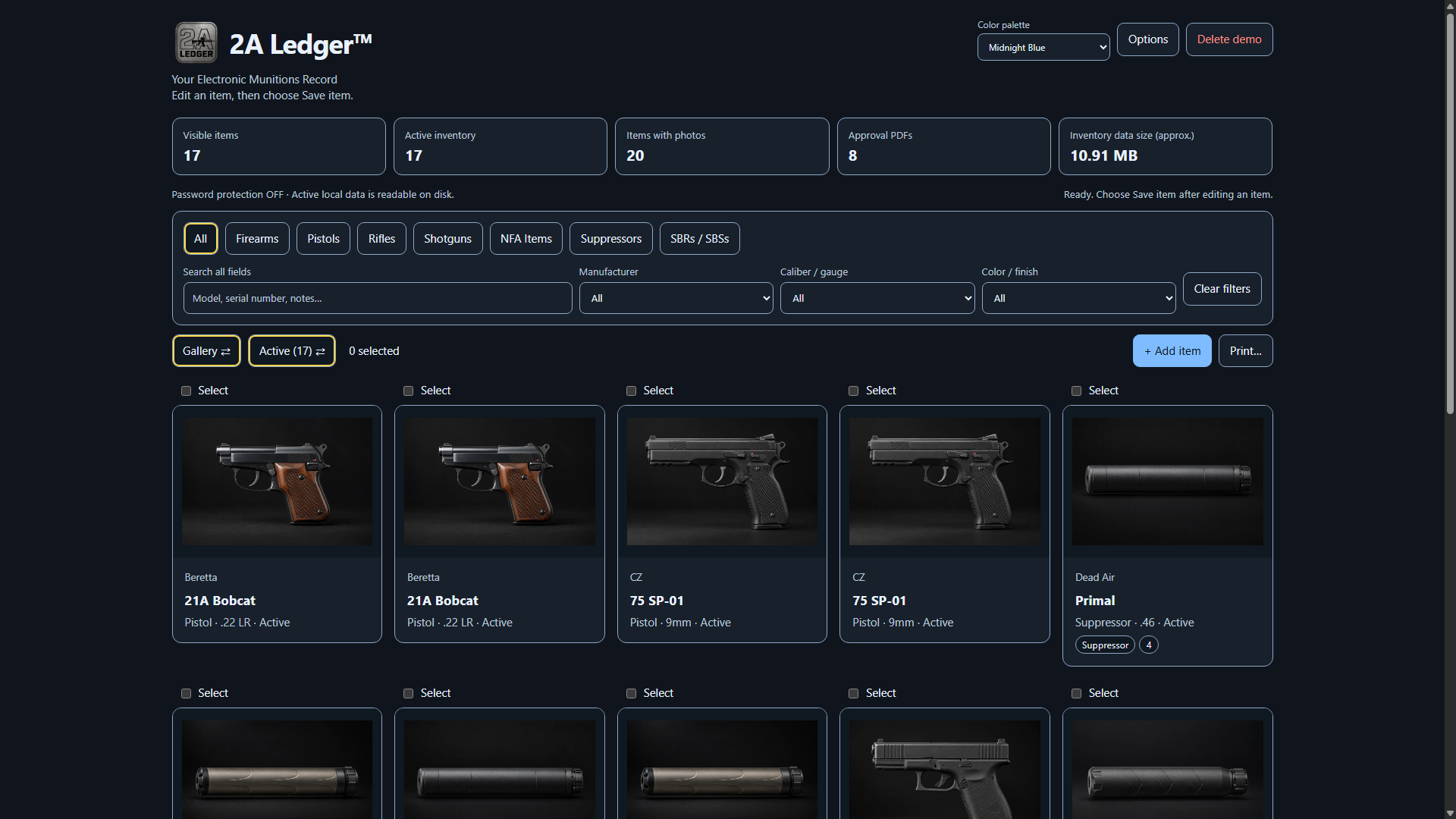Show the NFA Items tab
Screen dimensions: 1456x819
(x=526, y=239)
